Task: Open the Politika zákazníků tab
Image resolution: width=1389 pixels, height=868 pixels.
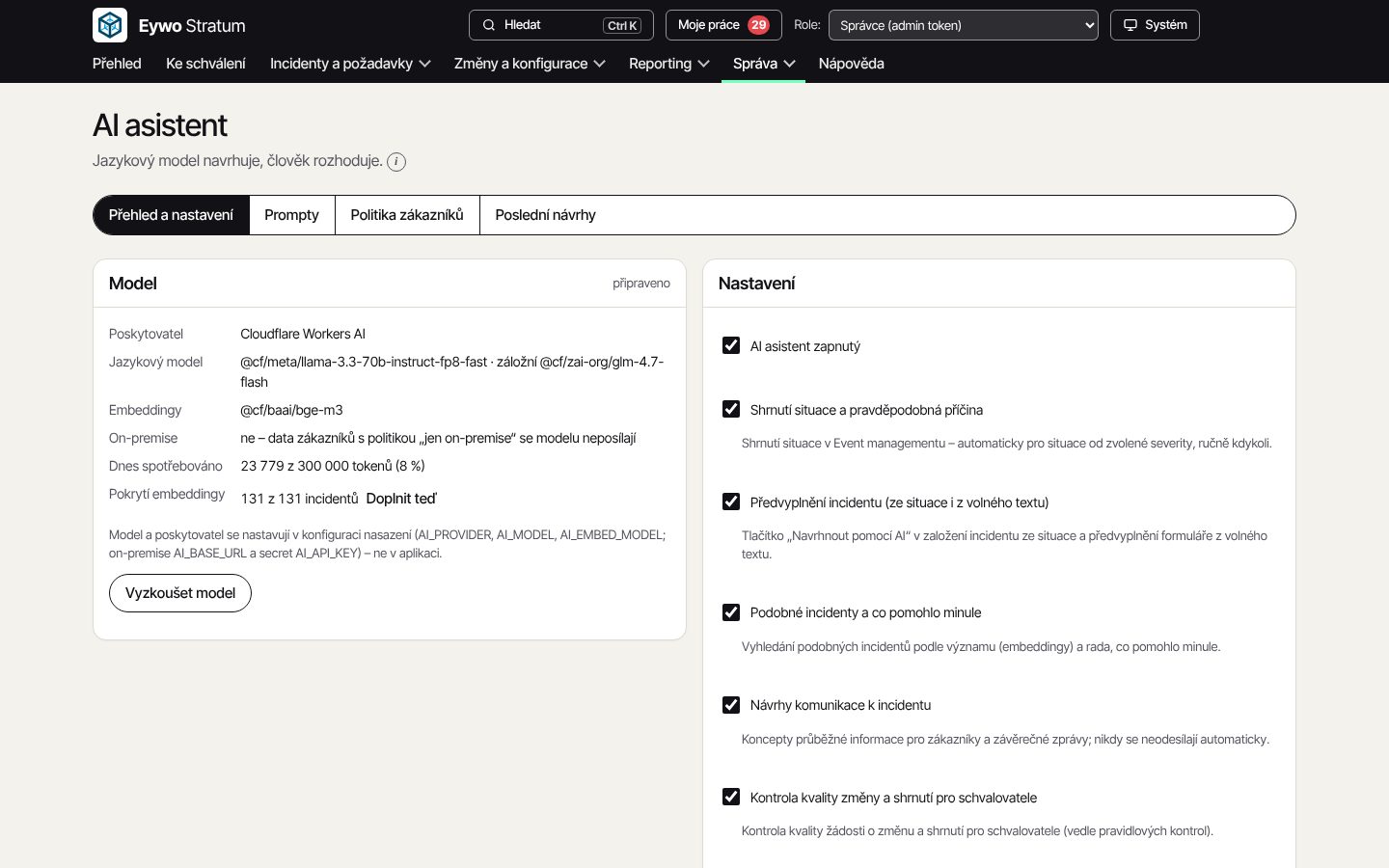Action: (x=407, y=215)
